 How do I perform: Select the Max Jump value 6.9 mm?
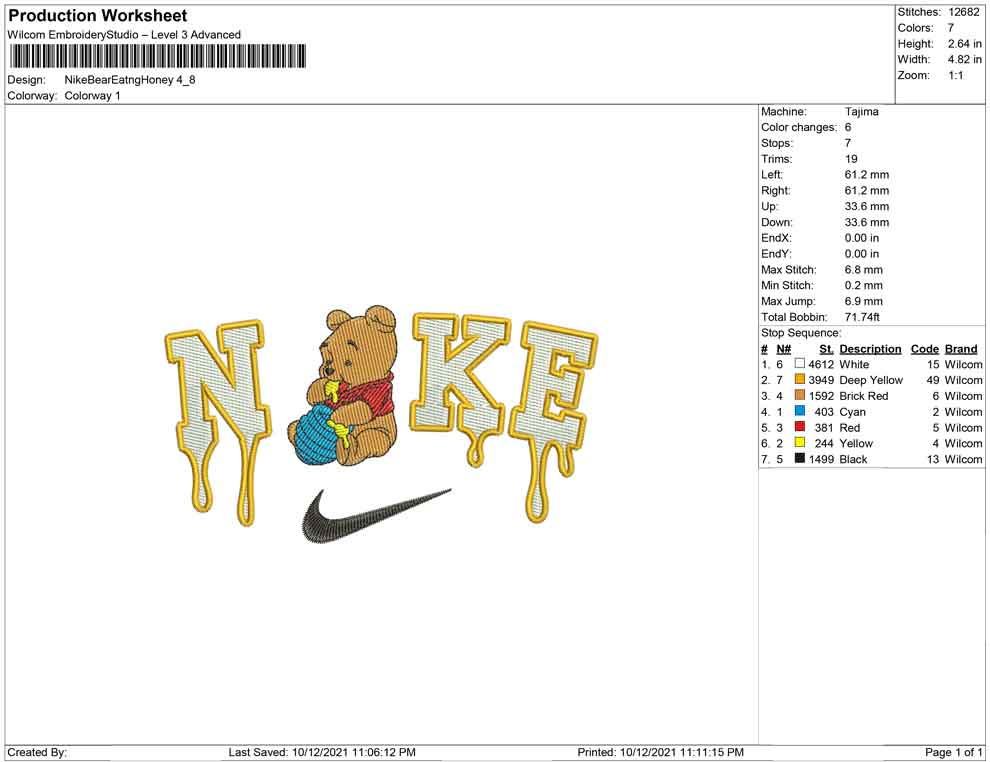pos(863,301)
